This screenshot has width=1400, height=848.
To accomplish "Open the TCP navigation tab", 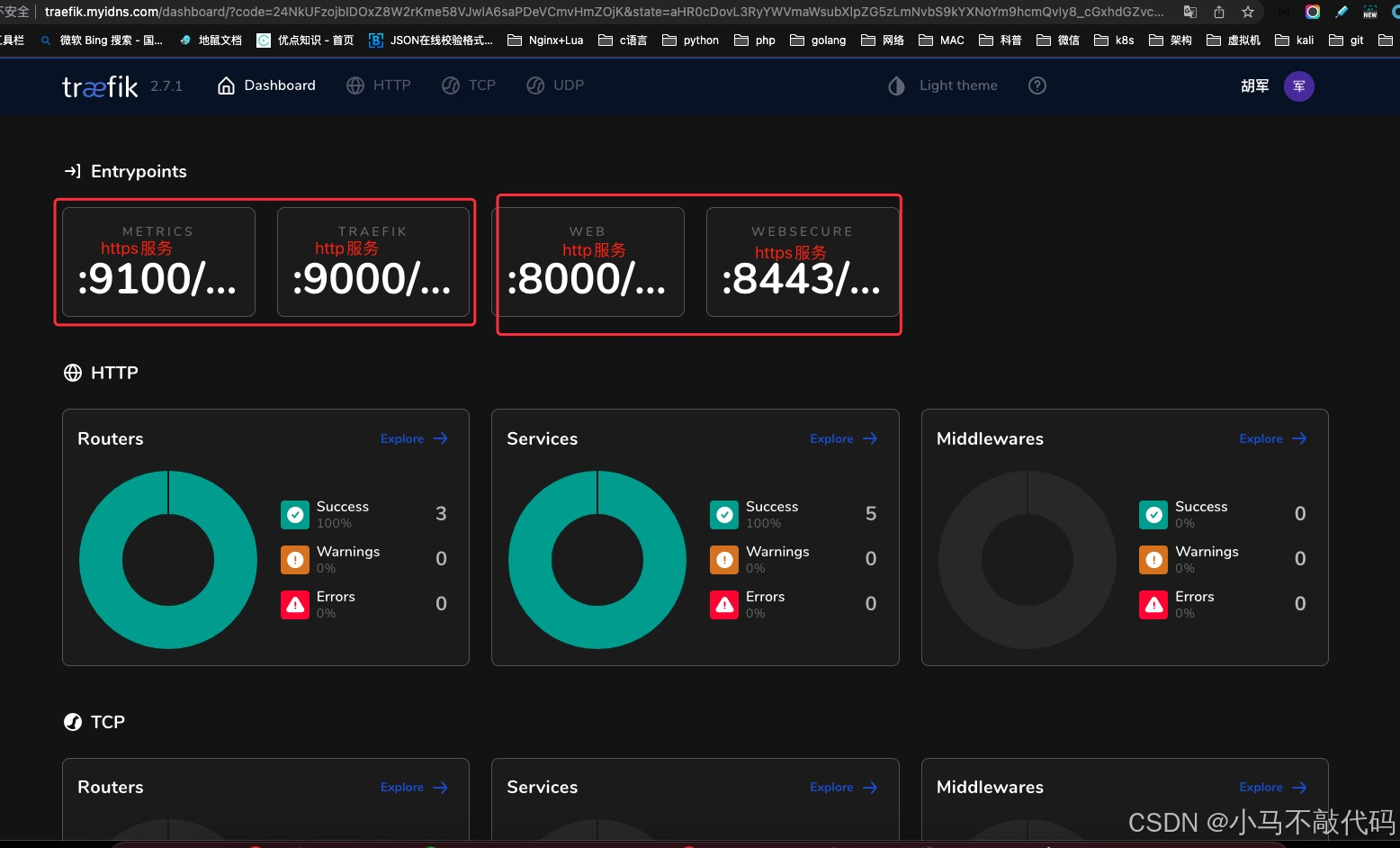I will 469,86.
